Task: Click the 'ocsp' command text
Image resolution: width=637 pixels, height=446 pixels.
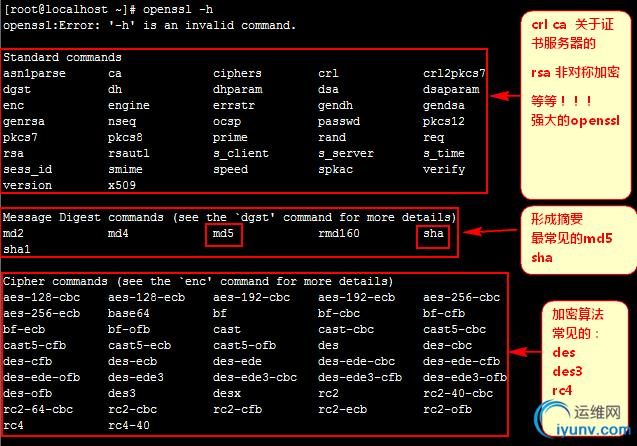Action: tap(227, 121)
